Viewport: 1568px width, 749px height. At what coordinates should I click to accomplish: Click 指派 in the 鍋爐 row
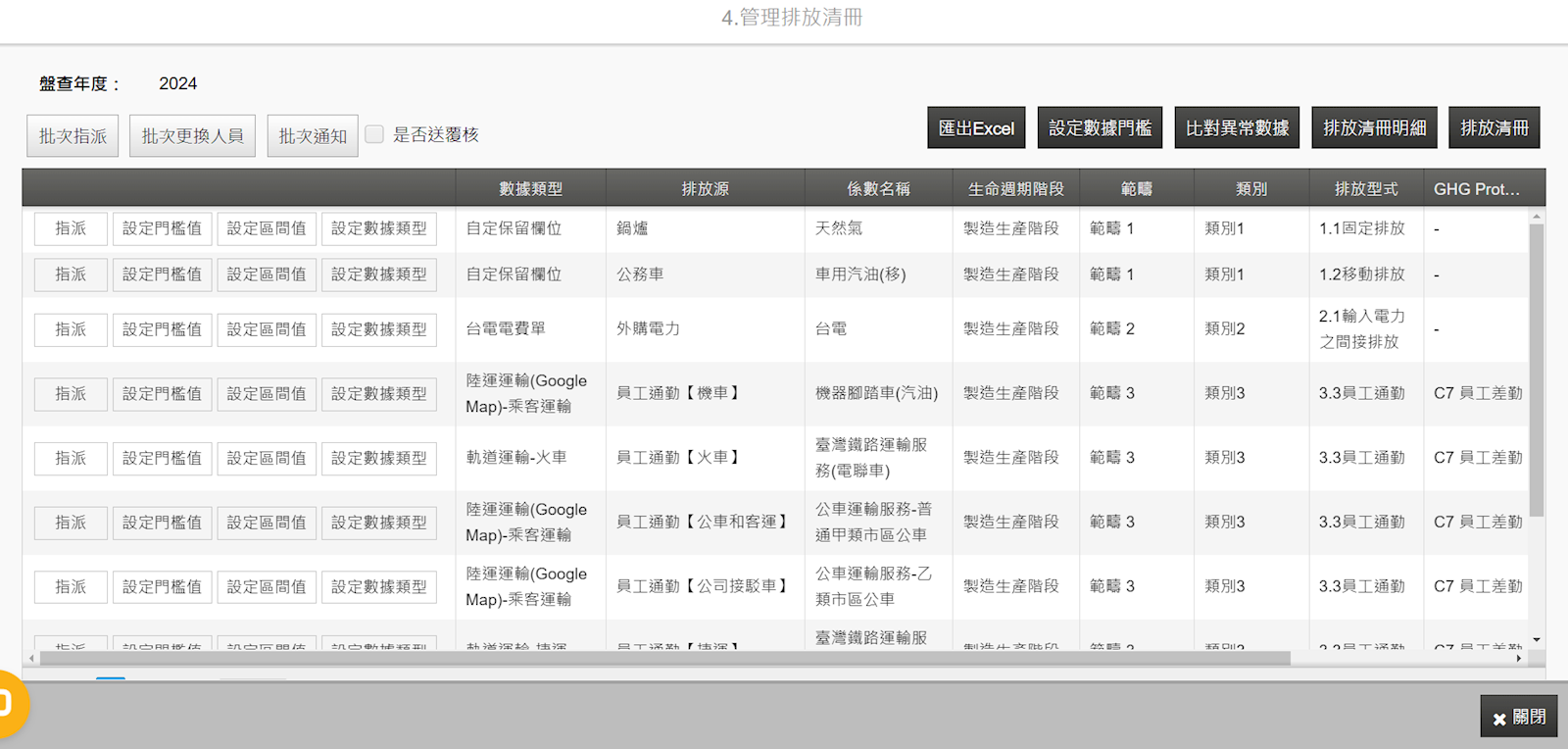pyautogui.click(x=71, y=228)
